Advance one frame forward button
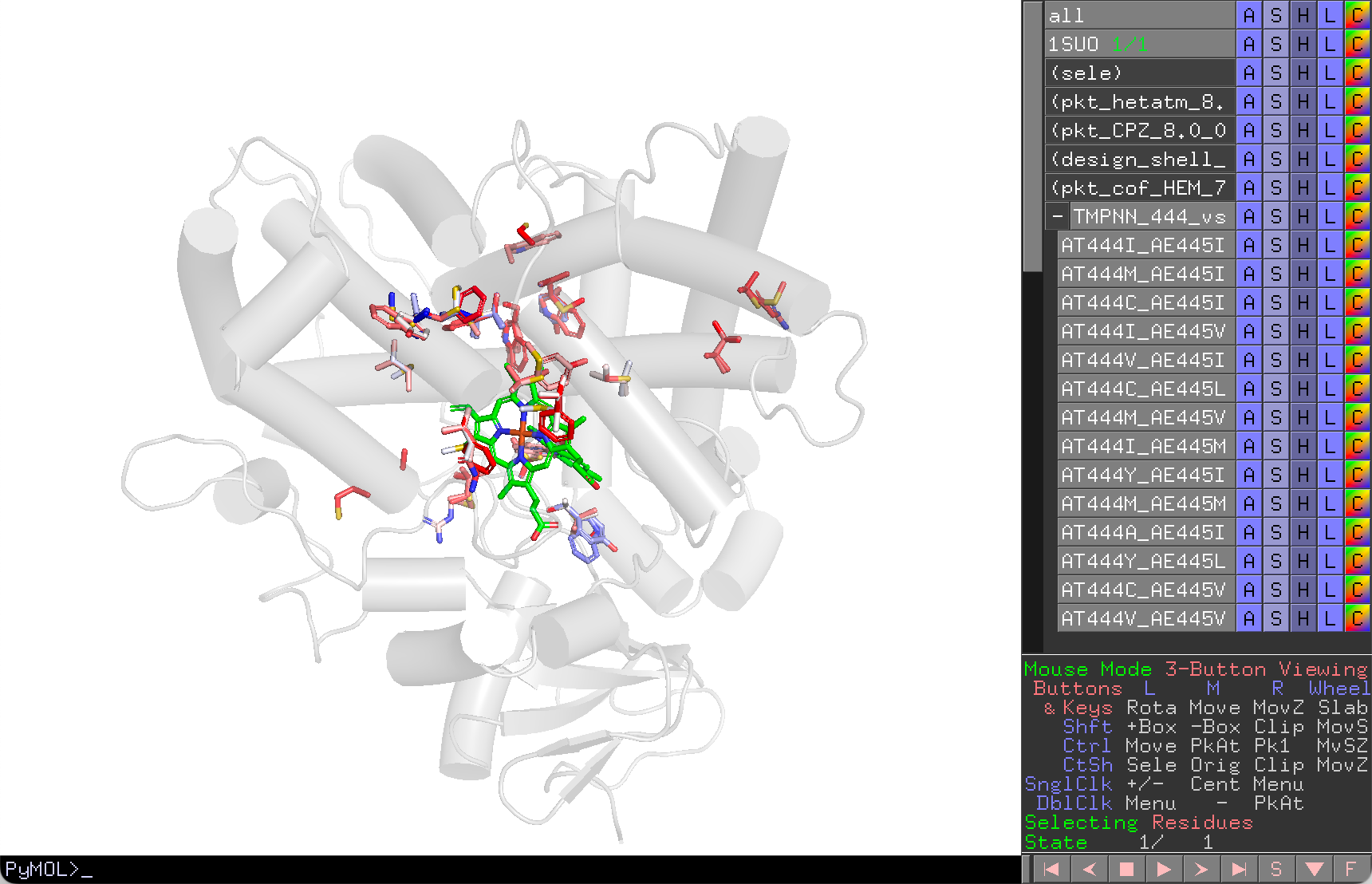Viewport: 1372px width, 884px height. 1201,869
